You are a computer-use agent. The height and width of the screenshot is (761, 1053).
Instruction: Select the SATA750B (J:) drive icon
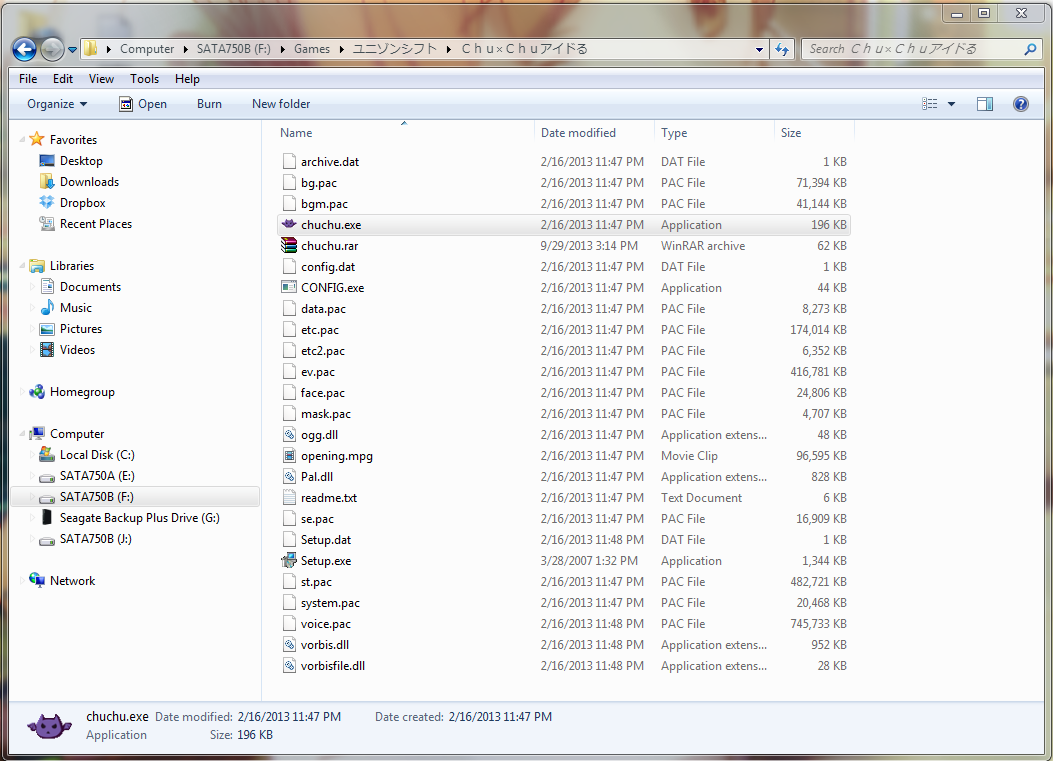click(47, 540)
